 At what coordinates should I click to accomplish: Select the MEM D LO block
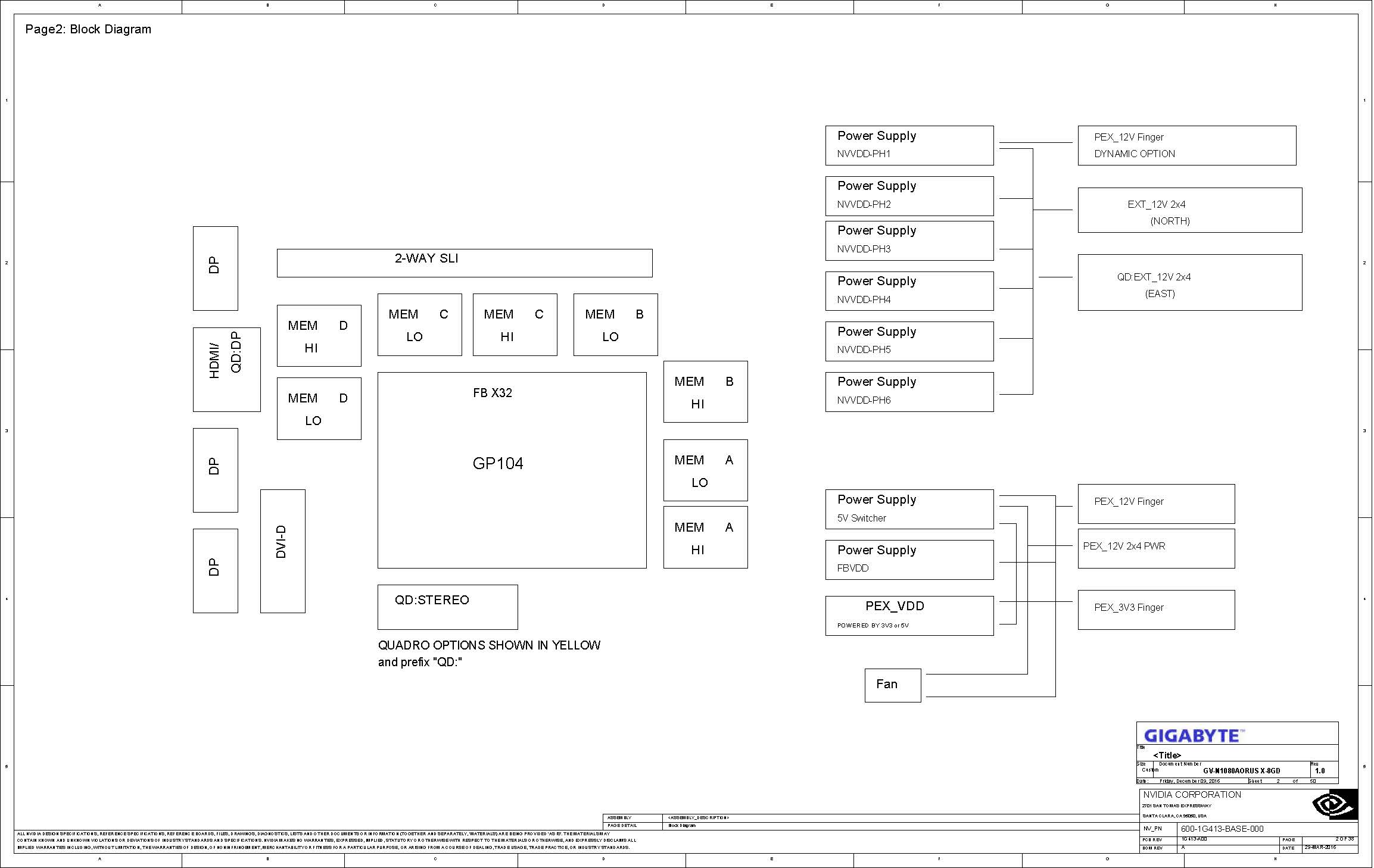coord(319,408)
